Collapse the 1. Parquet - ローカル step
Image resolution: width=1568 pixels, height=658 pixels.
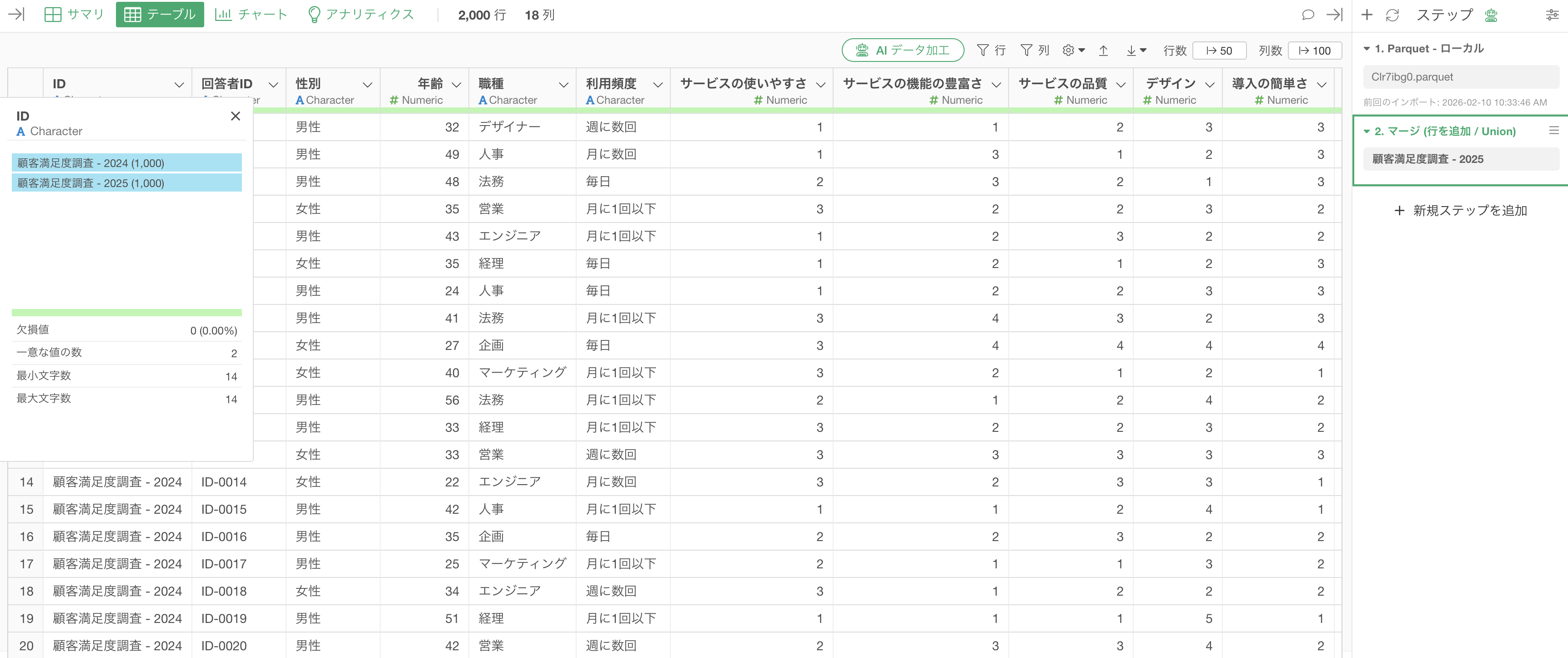(1367, 49)
